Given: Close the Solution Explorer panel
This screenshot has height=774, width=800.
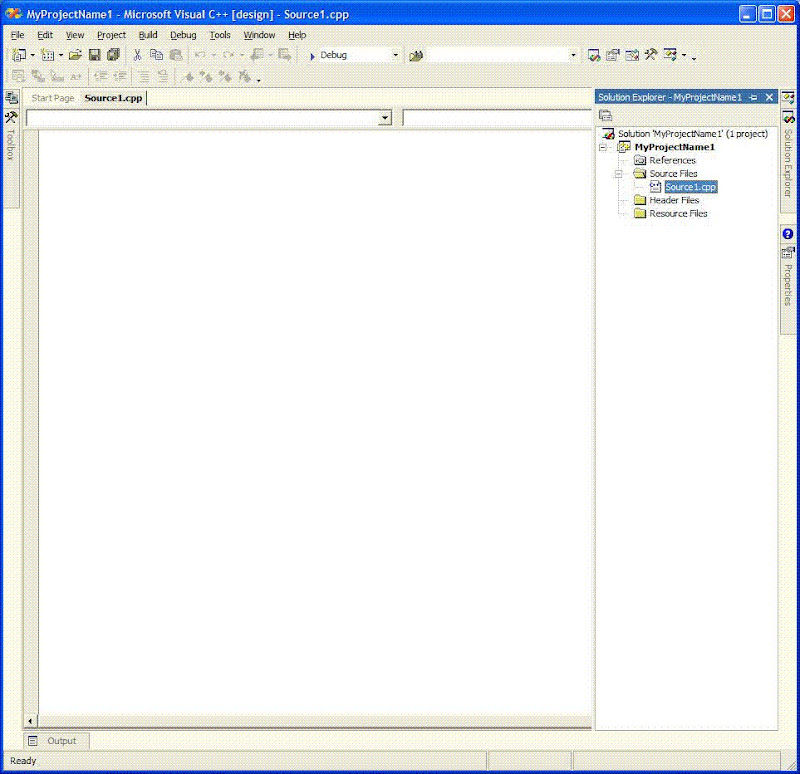Looking at the screenshot, I should pyautogui.click(x=769, y=97).
